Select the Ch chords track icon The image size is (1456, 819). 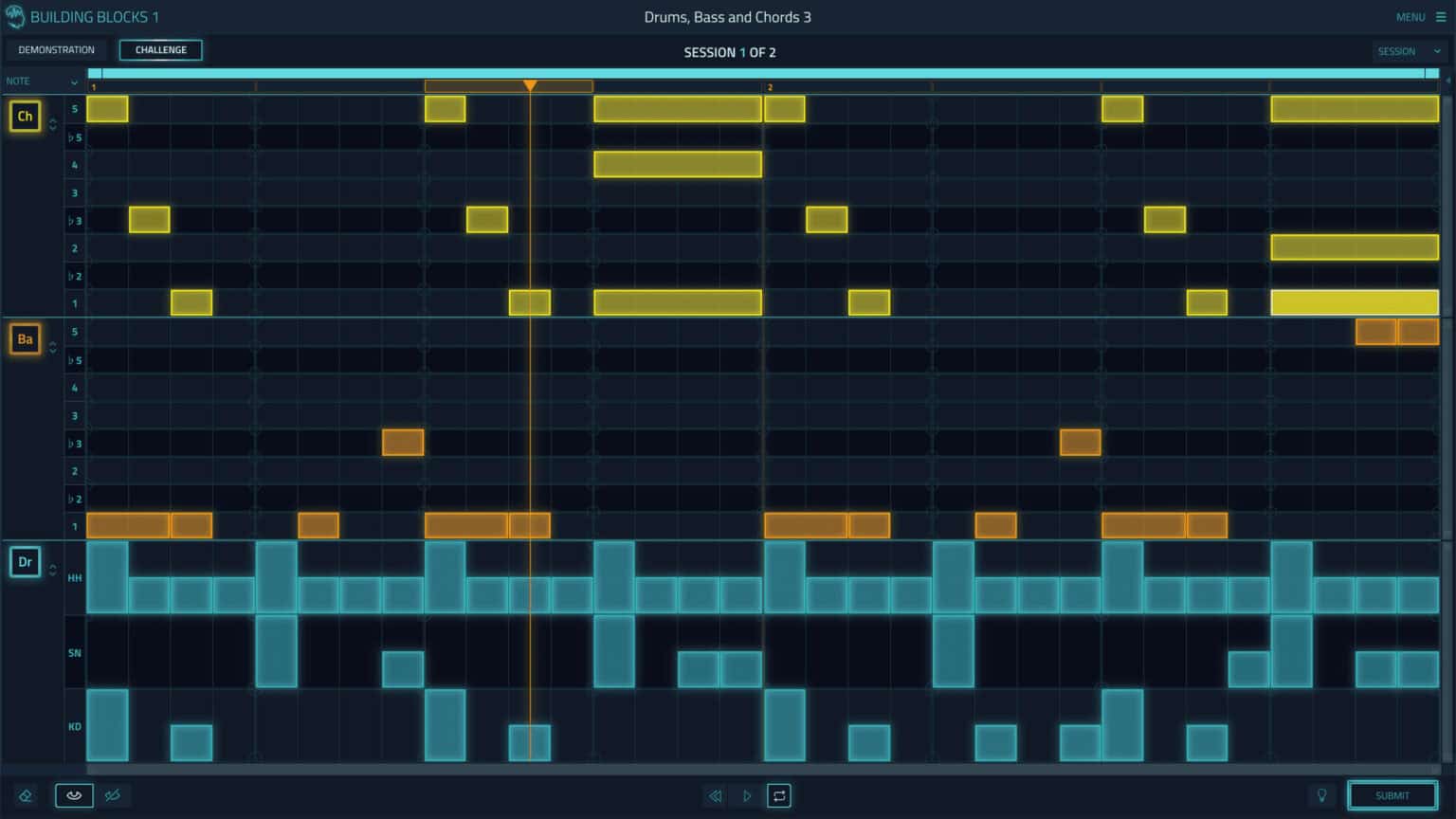(25, 116)
